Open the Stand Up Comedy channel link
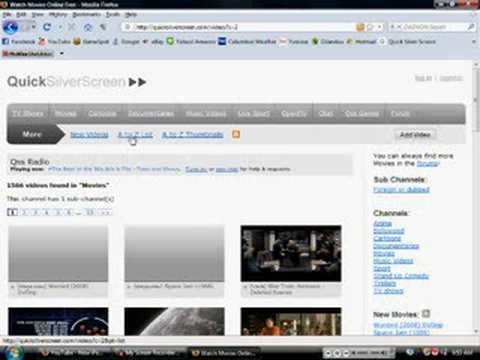The height and width of the screenshot is (360, 480). pyautogui.click(x=401, y=276)
